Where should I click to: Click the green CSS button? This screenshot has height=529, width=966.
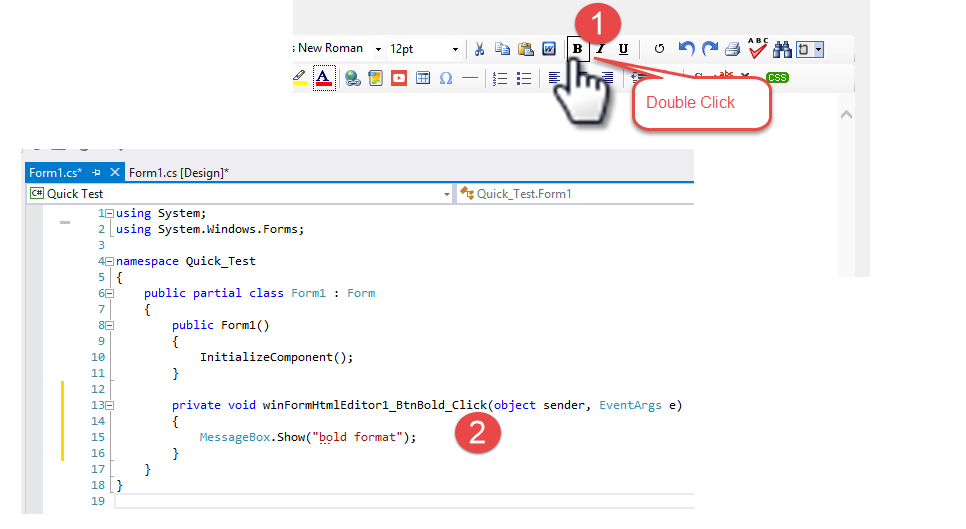777,78
